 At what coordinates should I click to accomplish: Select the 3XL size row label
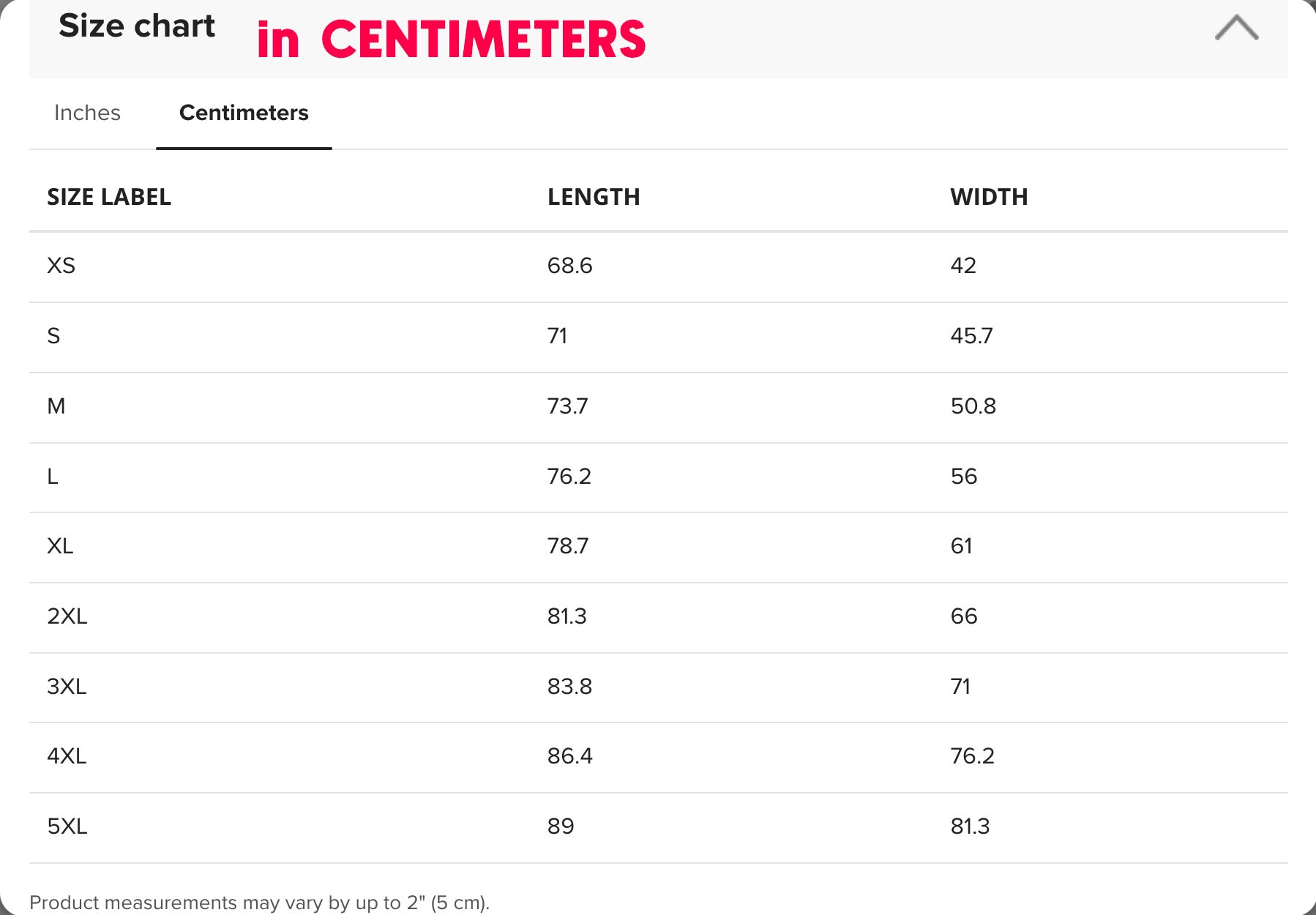[67, 687]
